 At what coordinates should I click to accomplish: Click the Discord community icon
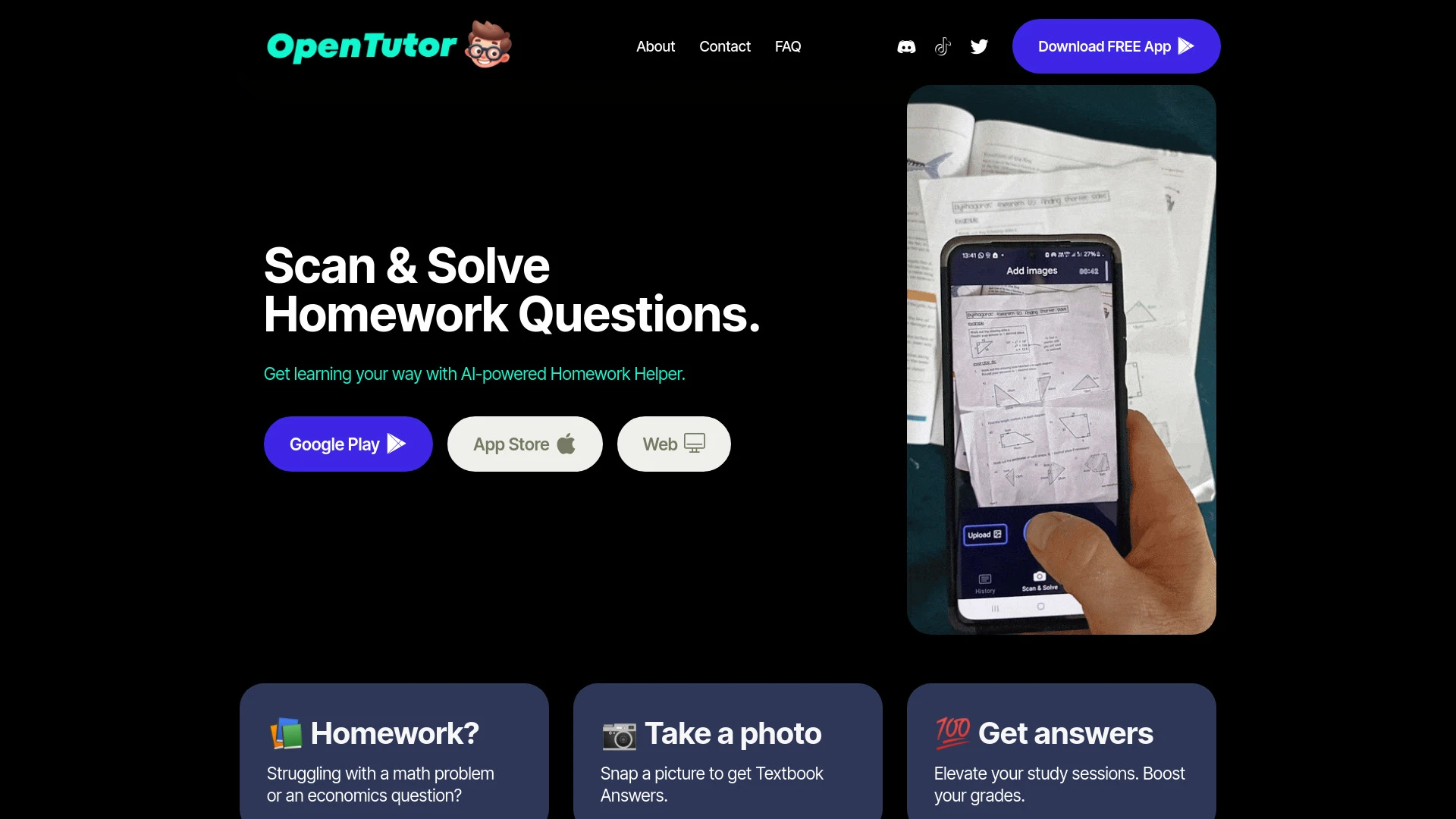tap(906, 46)
